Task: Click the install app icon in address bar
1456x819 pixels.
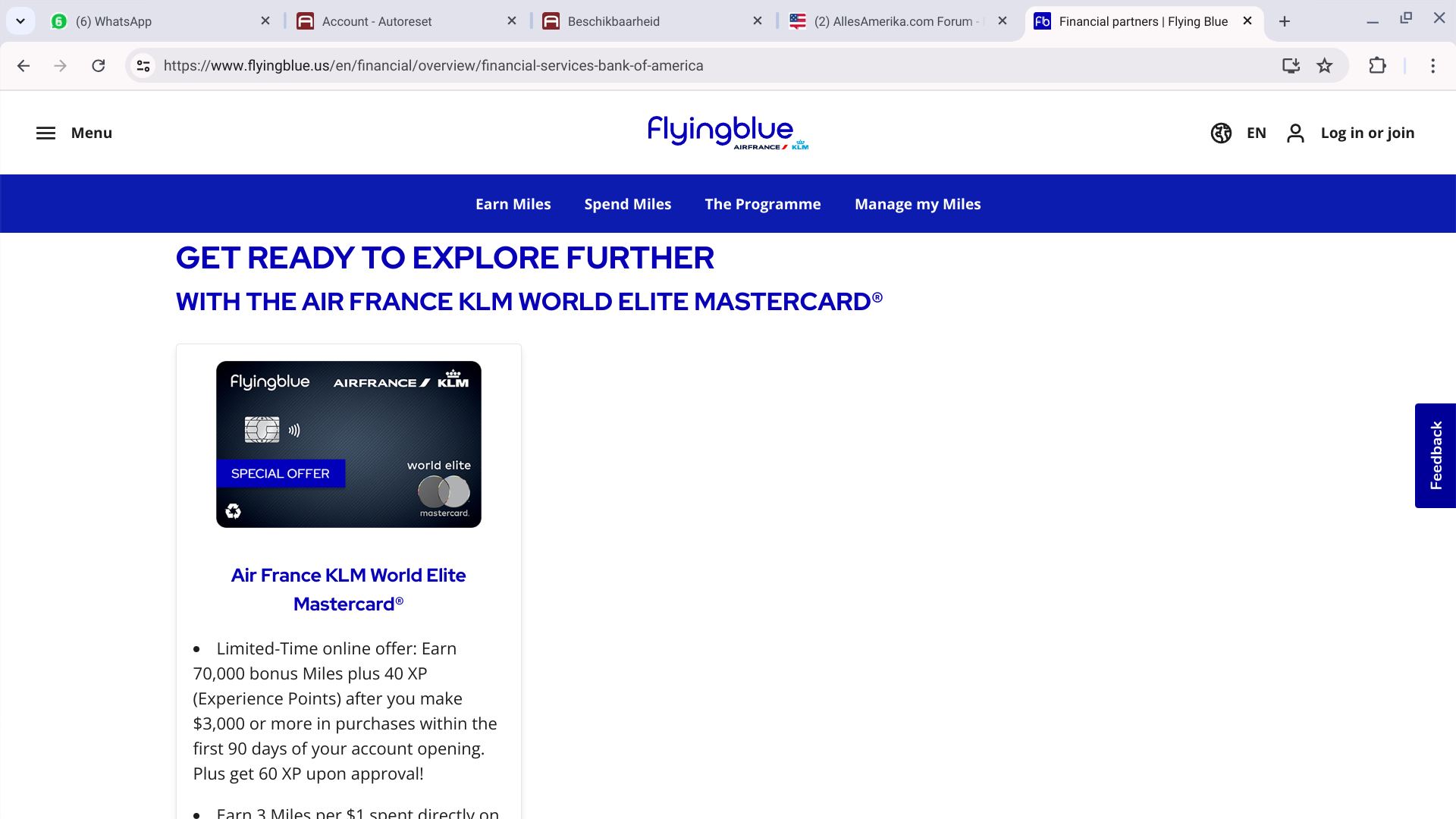Action: click(x=1291, y=66)
